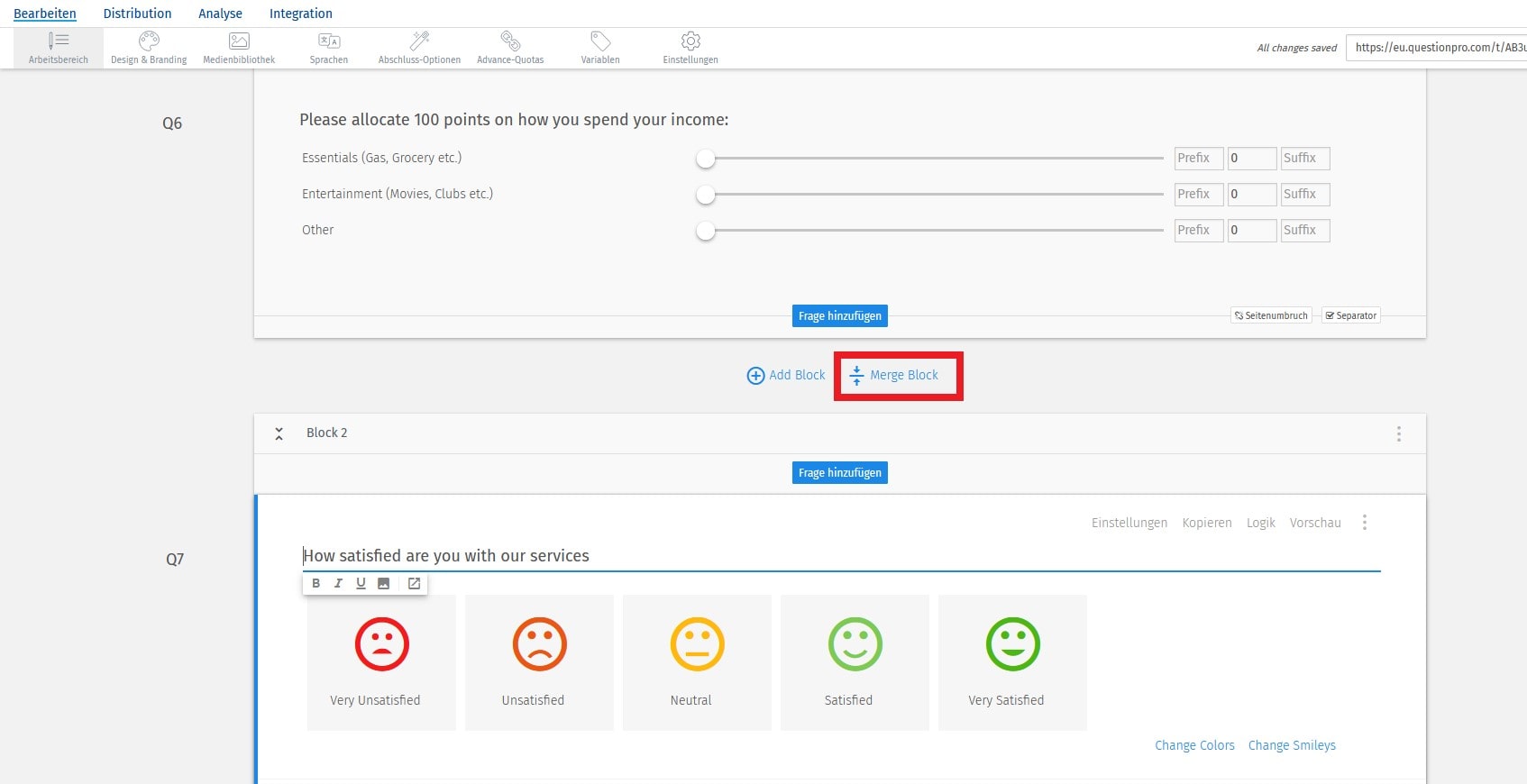This screenshot has height=784, width=1527.
Task: Open the Arbeitsbereich workspace tool
Action: (x=59, y=48)
